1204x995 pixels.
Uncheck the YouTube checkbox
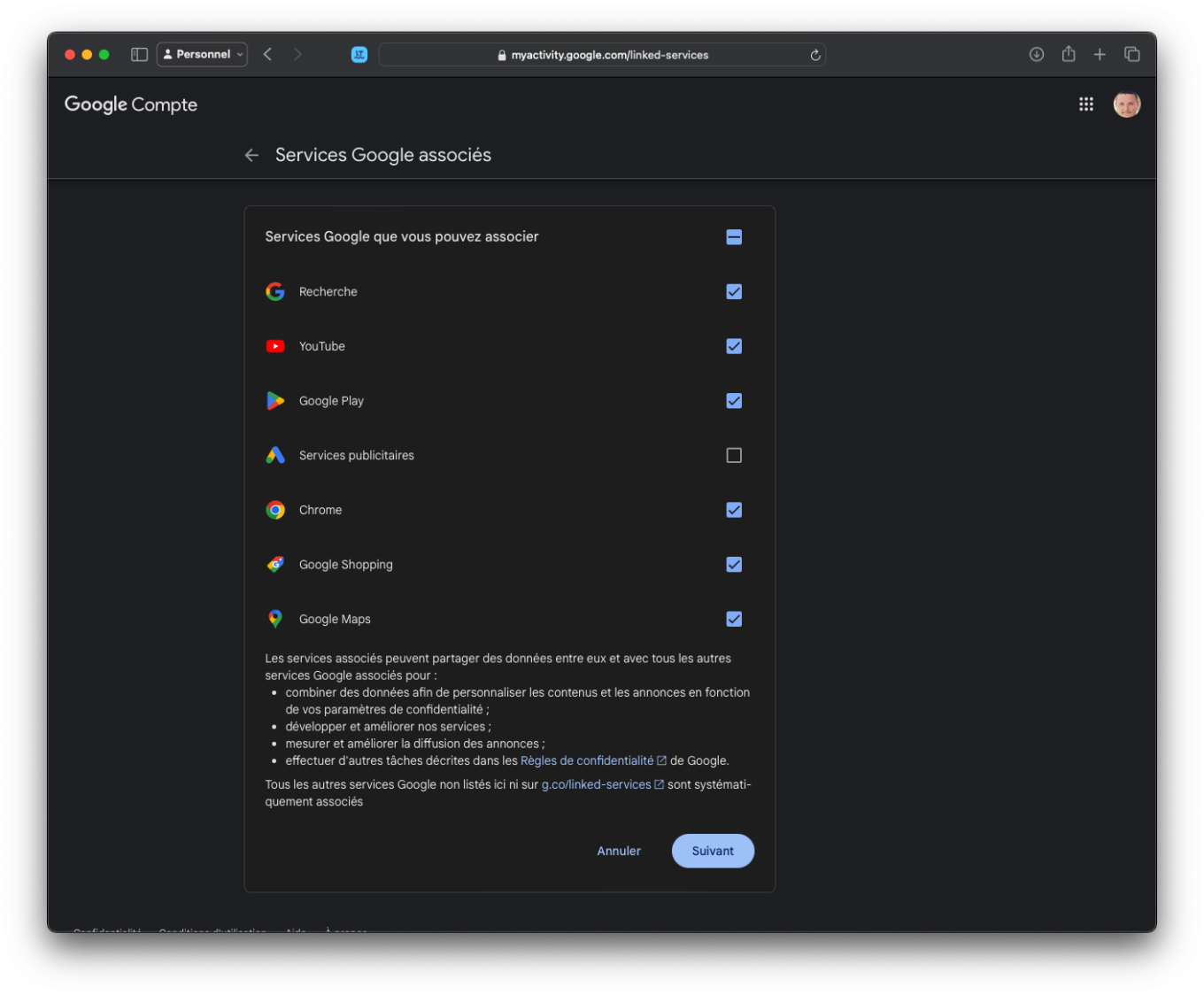pyautogui.click(x=734, y=346)
